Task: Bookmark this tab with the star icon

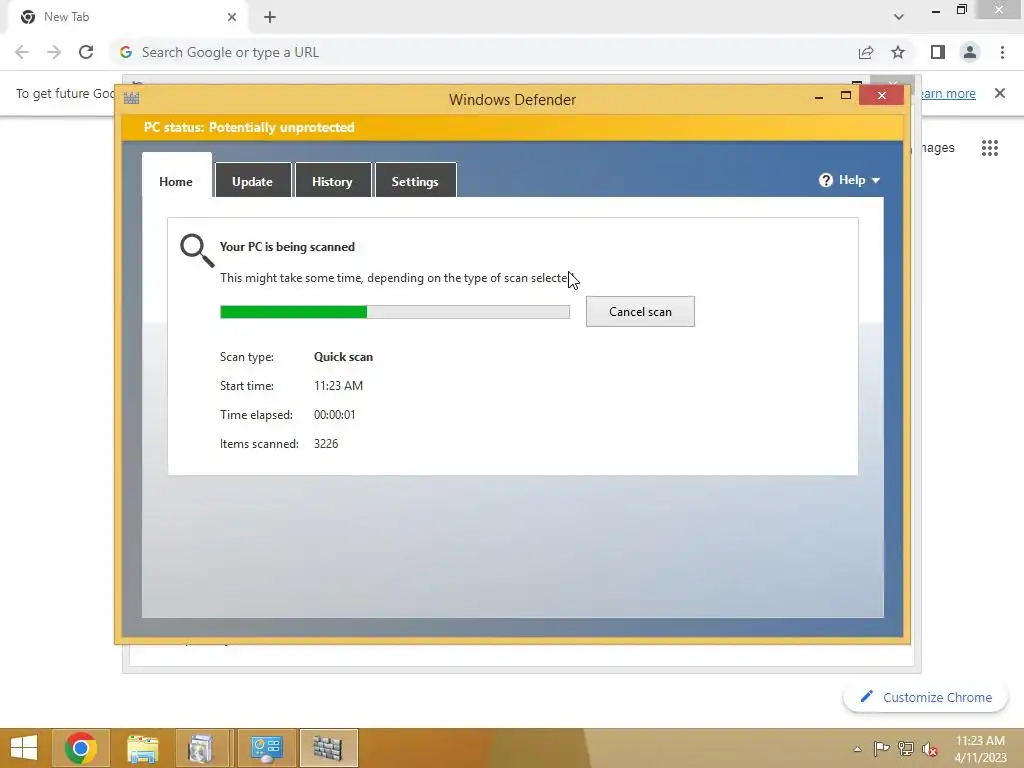Action: pos(898,52)
